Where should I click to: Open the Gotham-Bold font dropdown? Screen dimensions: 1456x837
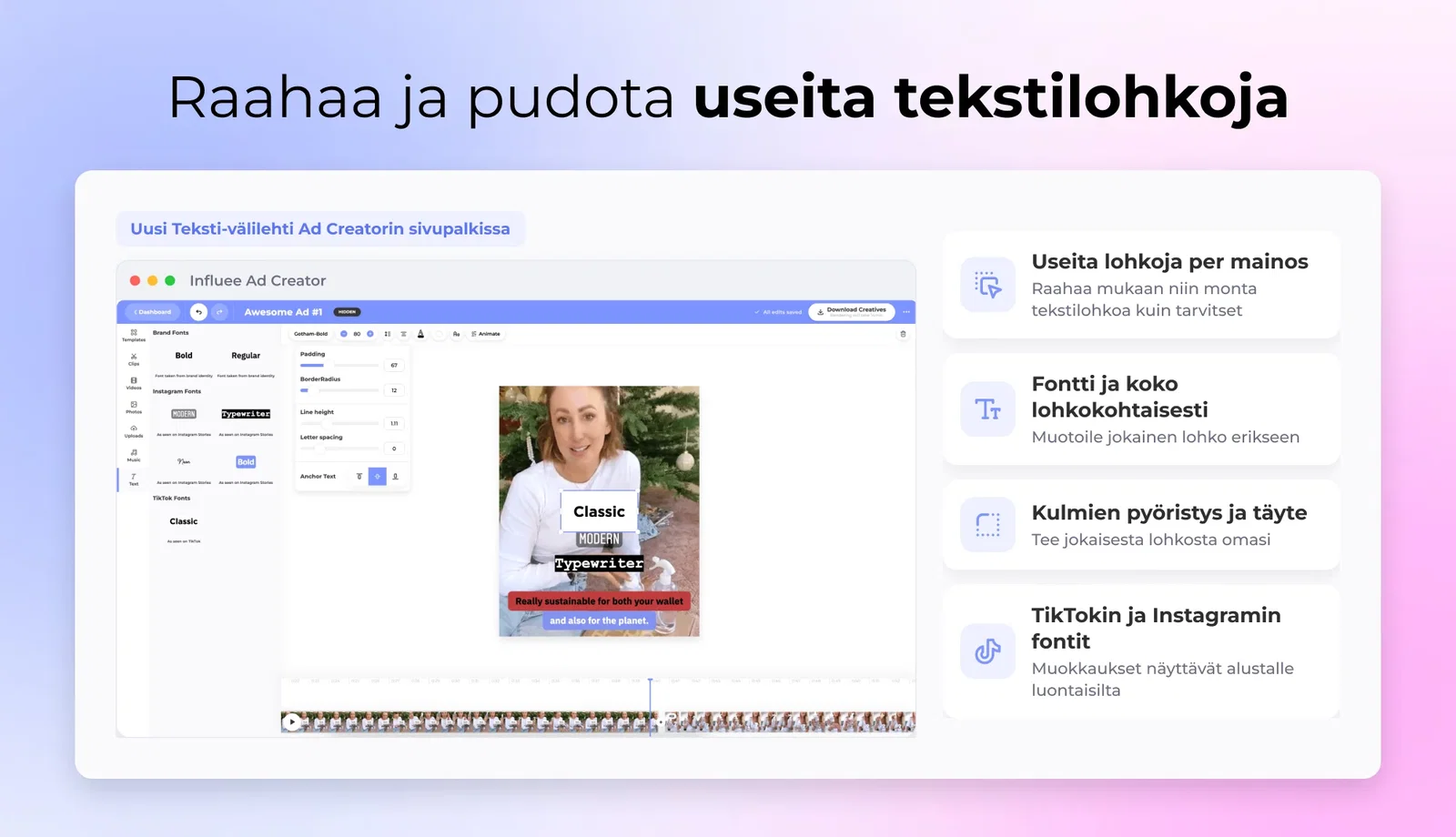[311, 334]
